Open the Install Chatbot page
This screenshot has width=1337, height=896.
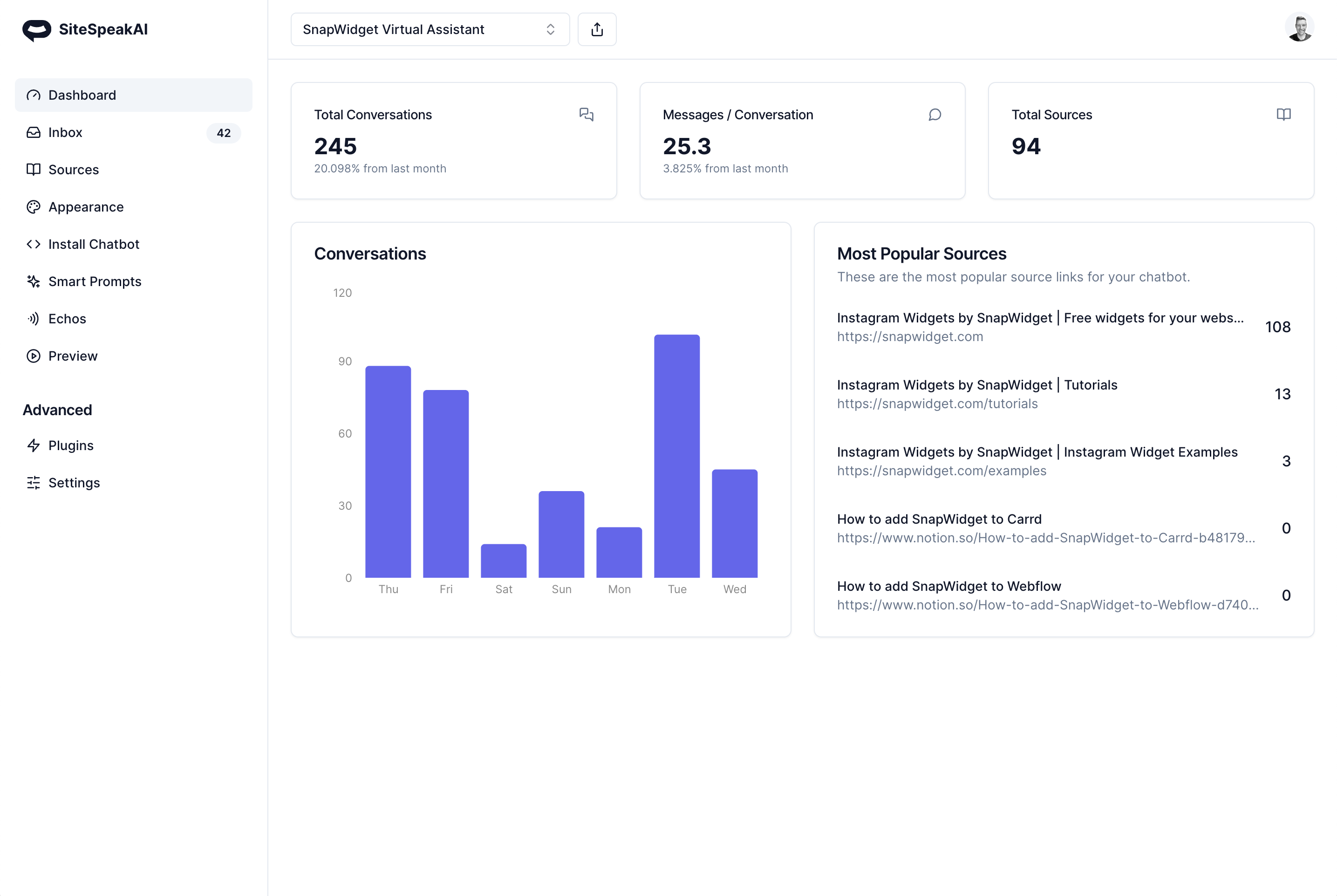point(94,244)
